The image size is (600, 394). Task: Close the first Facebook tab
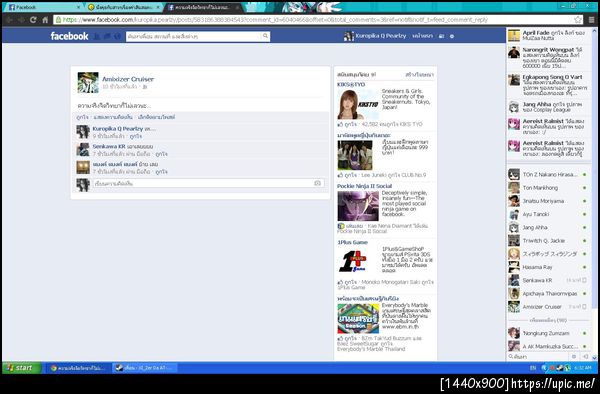pos(78,7)
